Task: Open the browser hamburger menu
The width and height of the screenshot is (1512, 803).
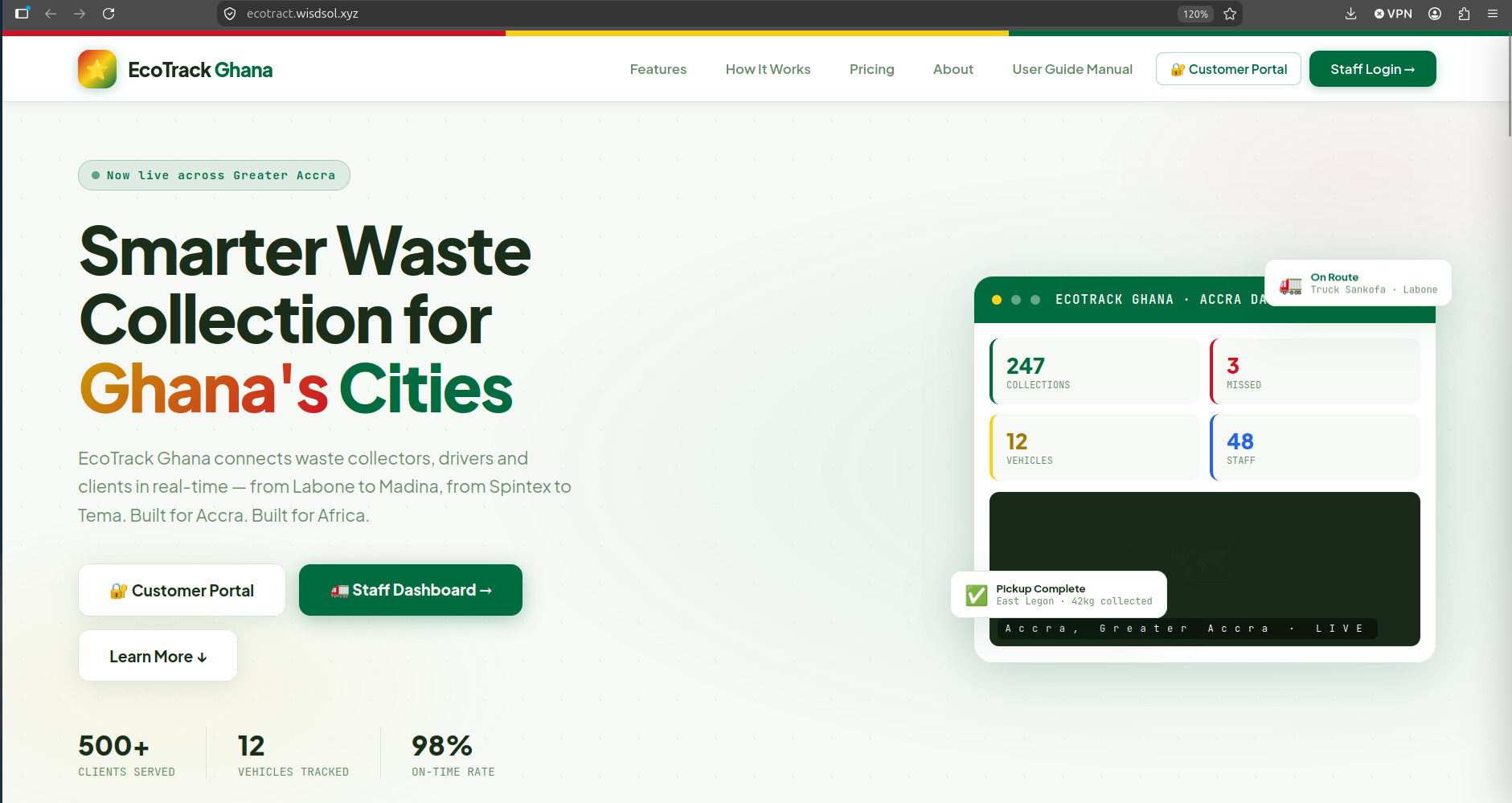Action: [1493, 14]
